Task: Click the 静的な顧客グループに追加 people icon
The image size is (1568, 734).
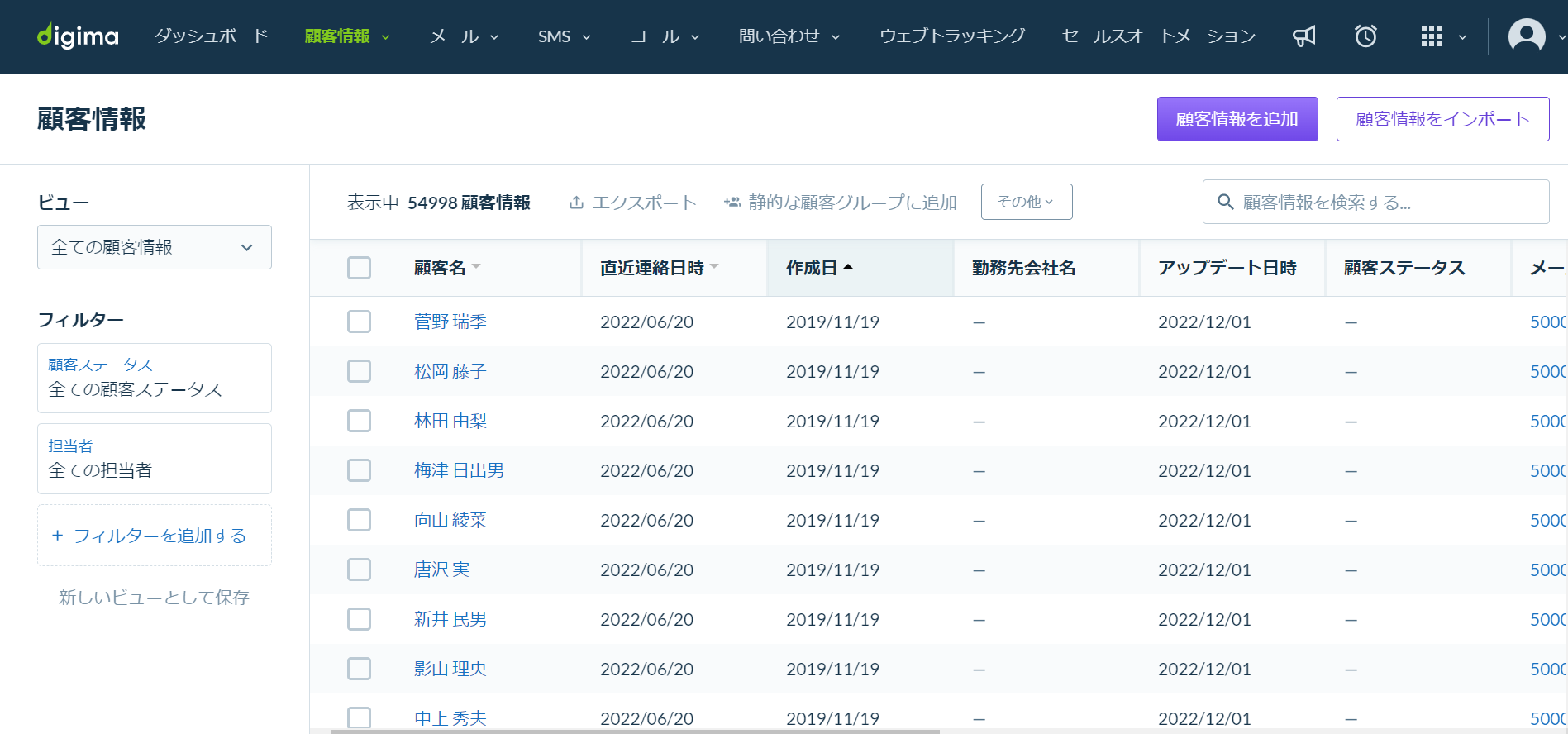Action: [732, 202]
